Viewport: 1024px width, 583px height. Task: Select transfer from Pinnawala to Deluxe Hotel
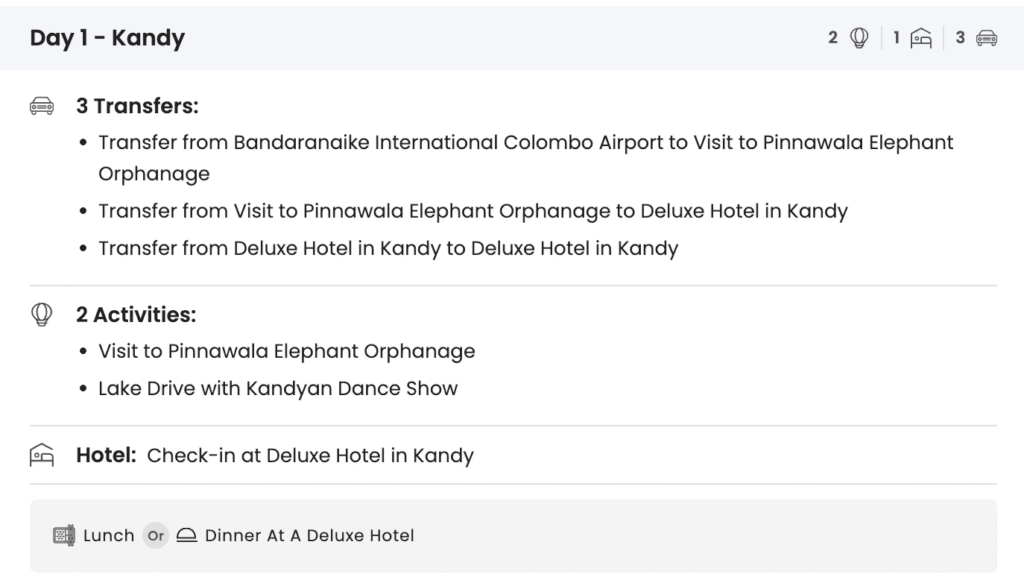[x=472, y=211]
